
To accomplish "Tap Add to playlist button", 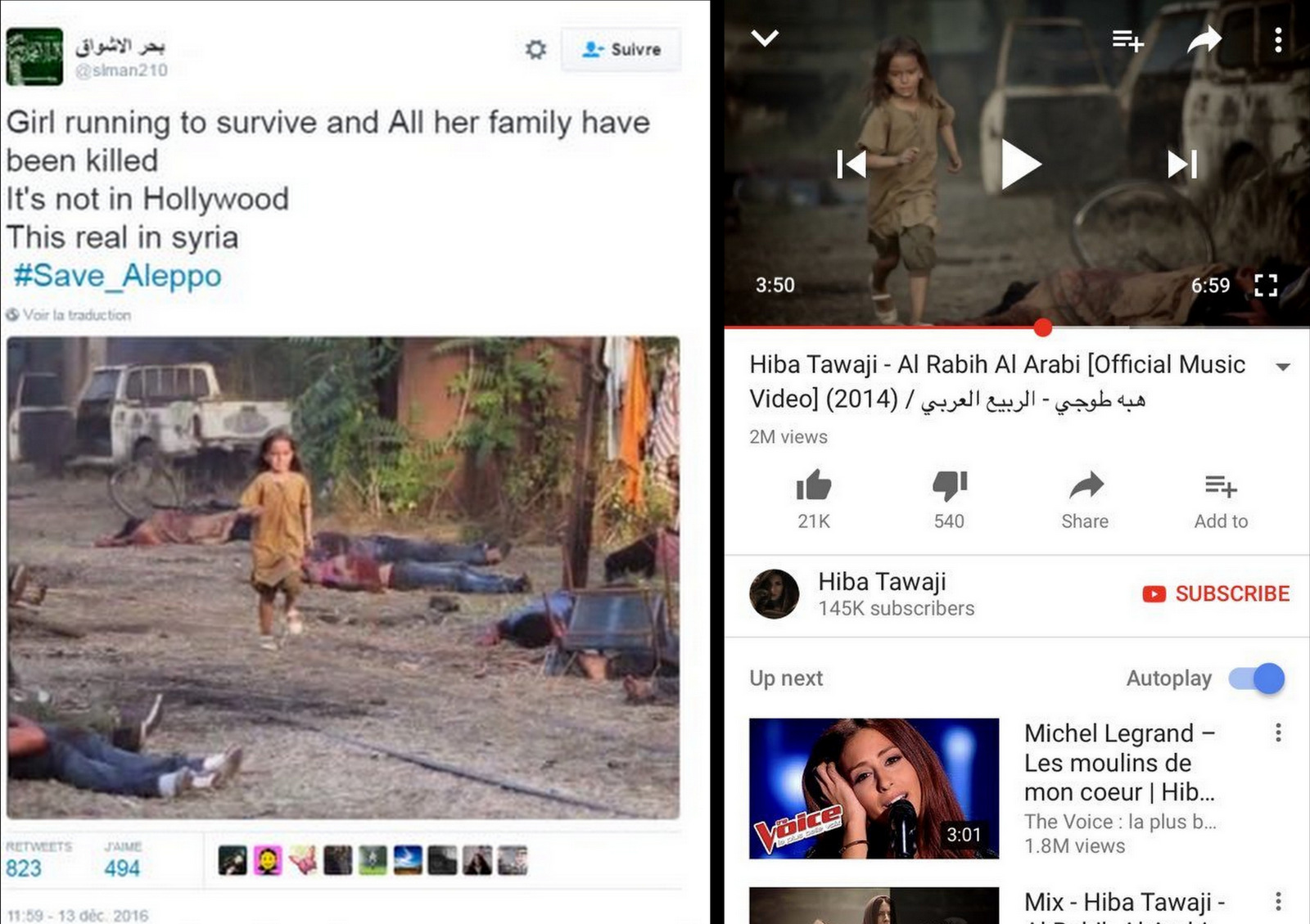I will click(x=1221, y=501).
